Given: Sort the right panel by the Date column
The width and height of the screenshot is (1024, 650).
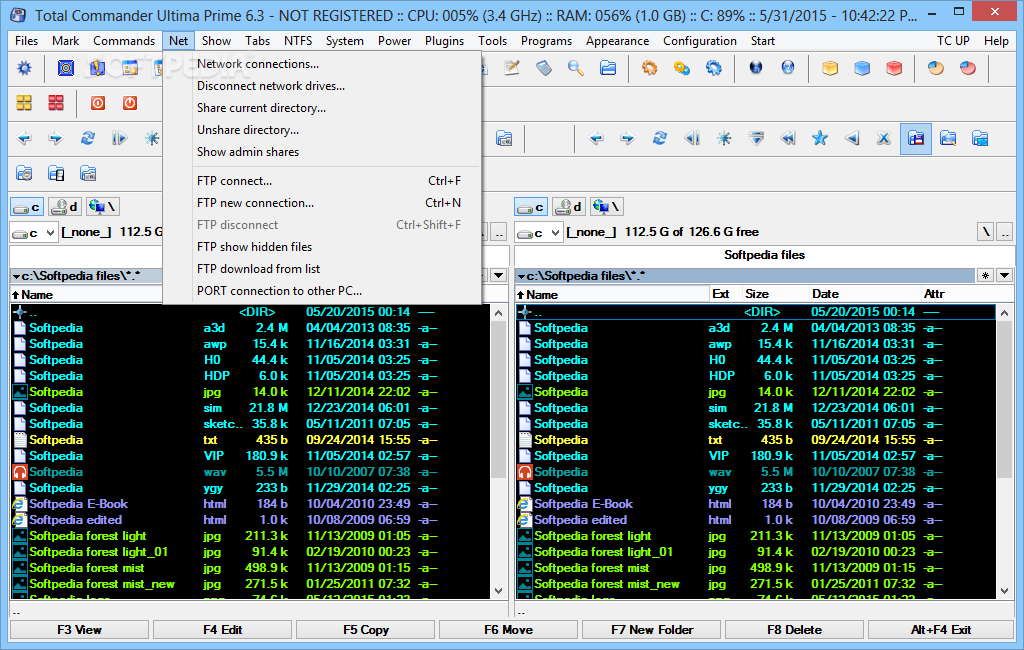Looking at the screenshot, I should point(863,294).
